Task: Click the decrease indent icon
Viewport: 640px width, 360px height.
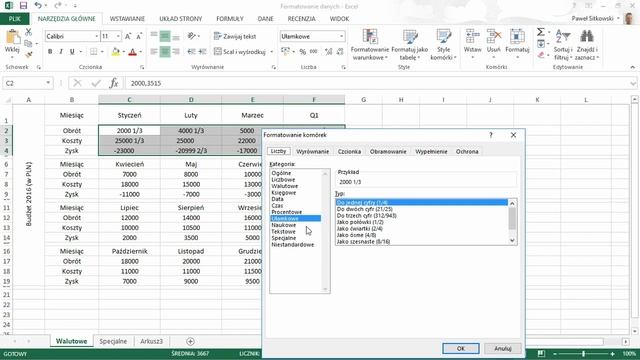Action: coord(191,52)
